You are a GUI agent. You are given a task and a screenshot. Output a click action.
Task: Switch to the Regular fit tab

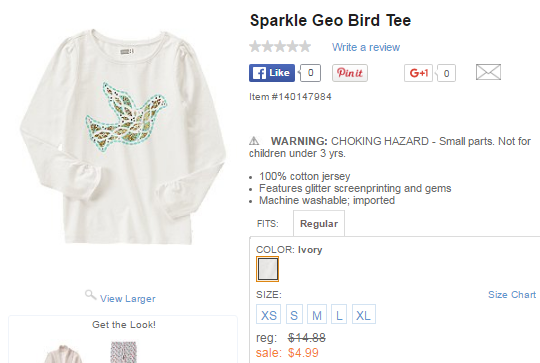tap(319, 224)
